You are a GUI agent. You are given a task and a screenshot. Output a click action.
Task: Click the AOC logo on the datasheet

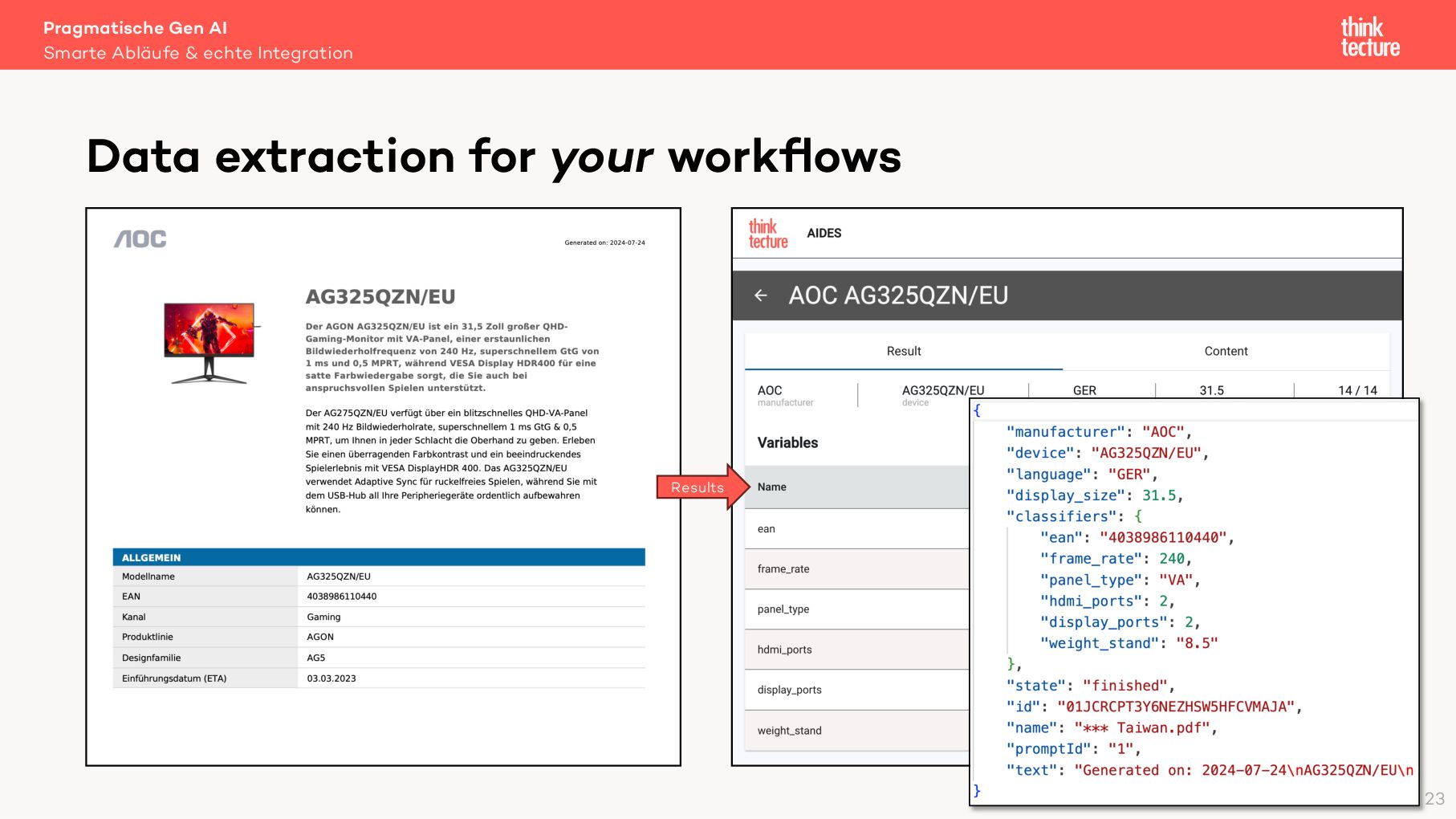(x=140, y=238)
